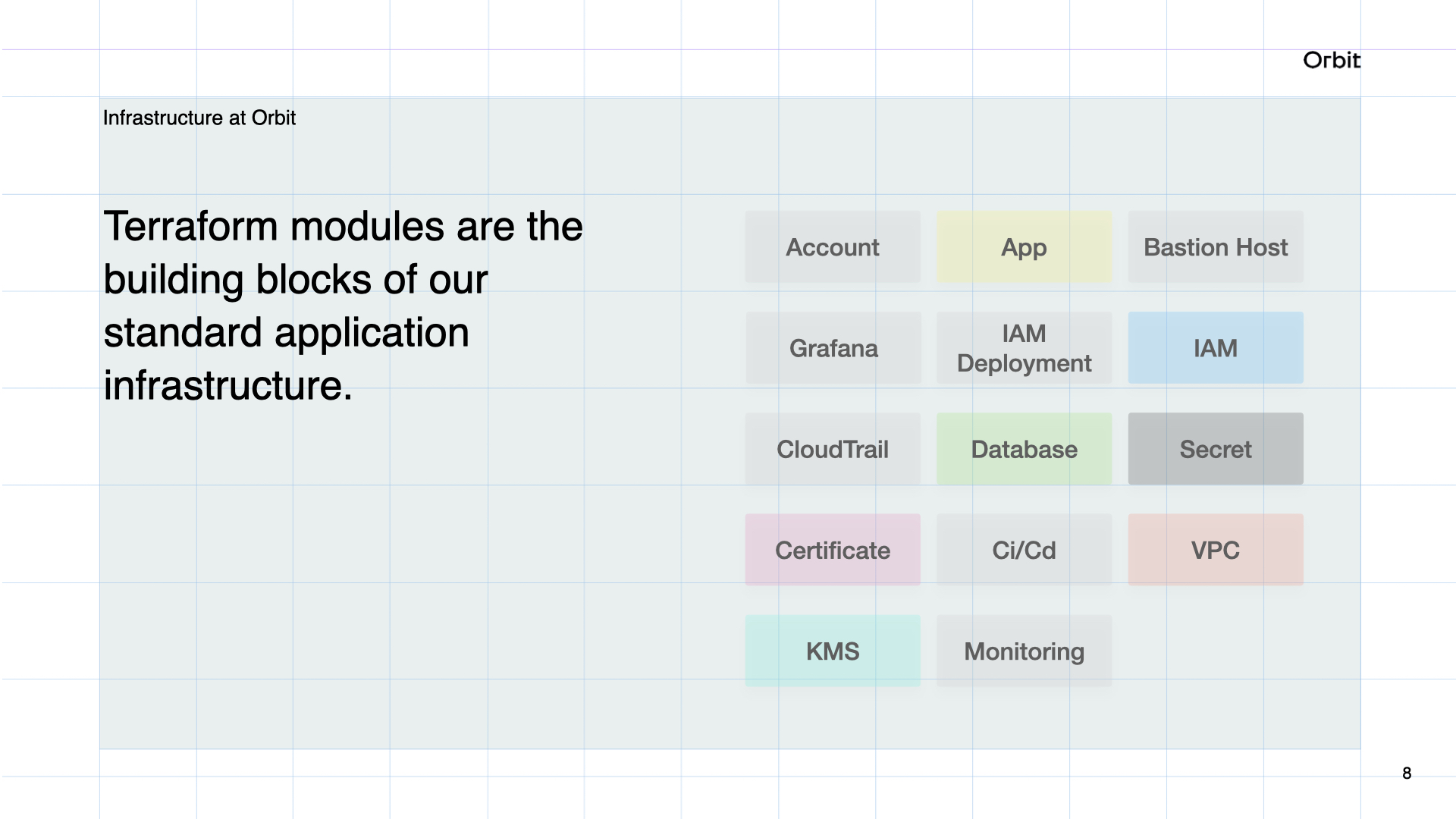
Task: Click the Ci/Cd module block
Action: point(1024,550)
